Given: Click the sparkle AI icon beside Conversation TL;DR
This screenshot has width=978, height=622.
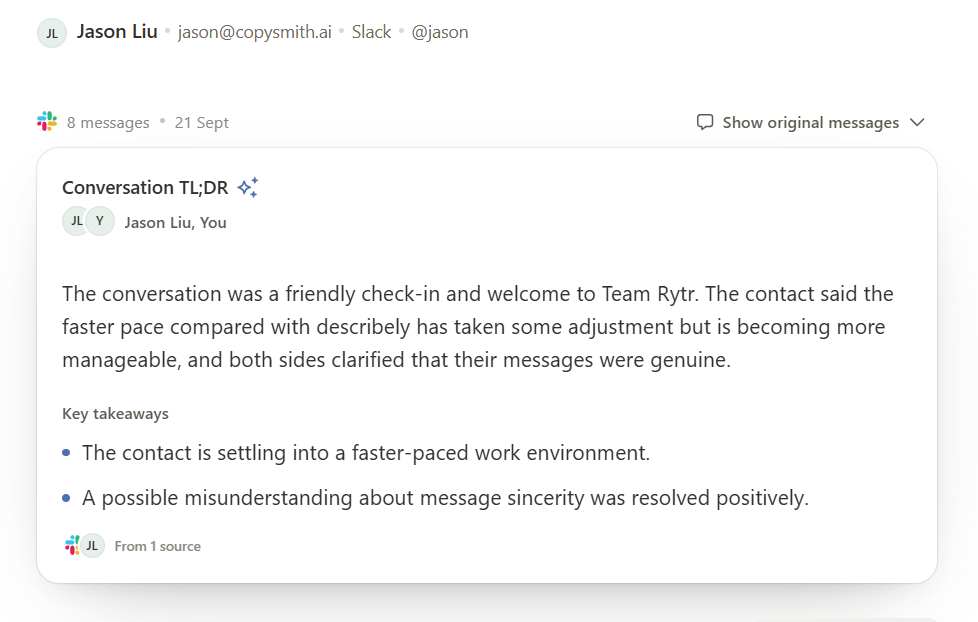Looking at the screenshot, I should (x=248, y=187).
